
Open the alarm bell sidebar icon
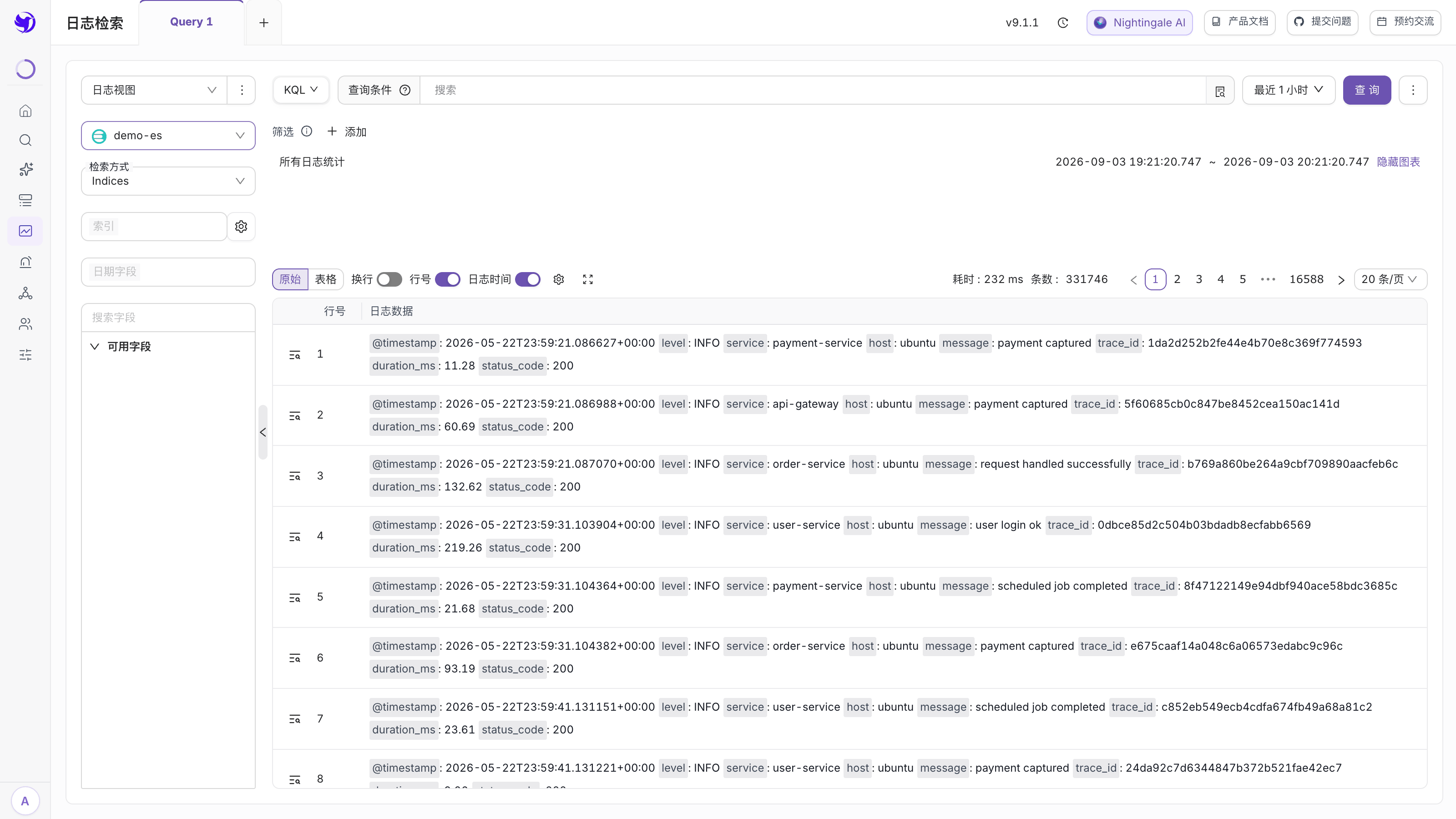[25, 262]
